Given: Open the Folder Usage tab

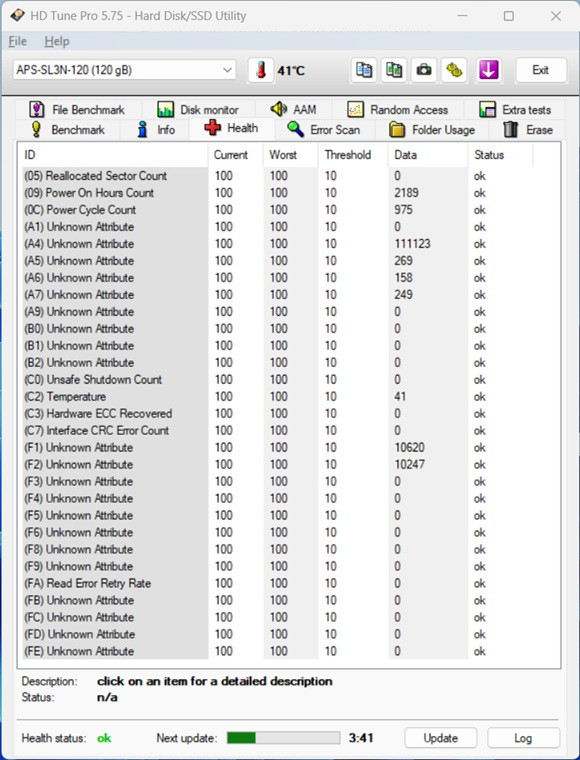Looking at the screenshot, I should [432, 130].
